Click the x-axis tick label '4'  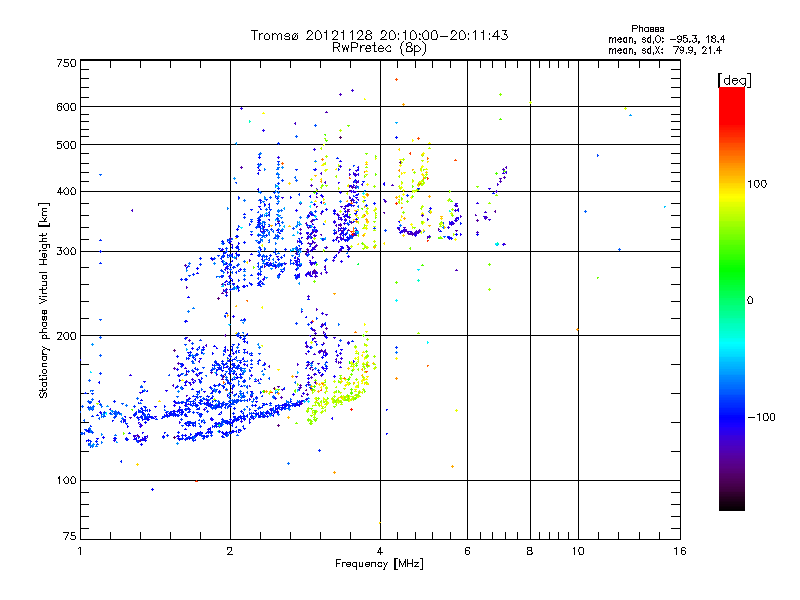[x=380, y=551]
